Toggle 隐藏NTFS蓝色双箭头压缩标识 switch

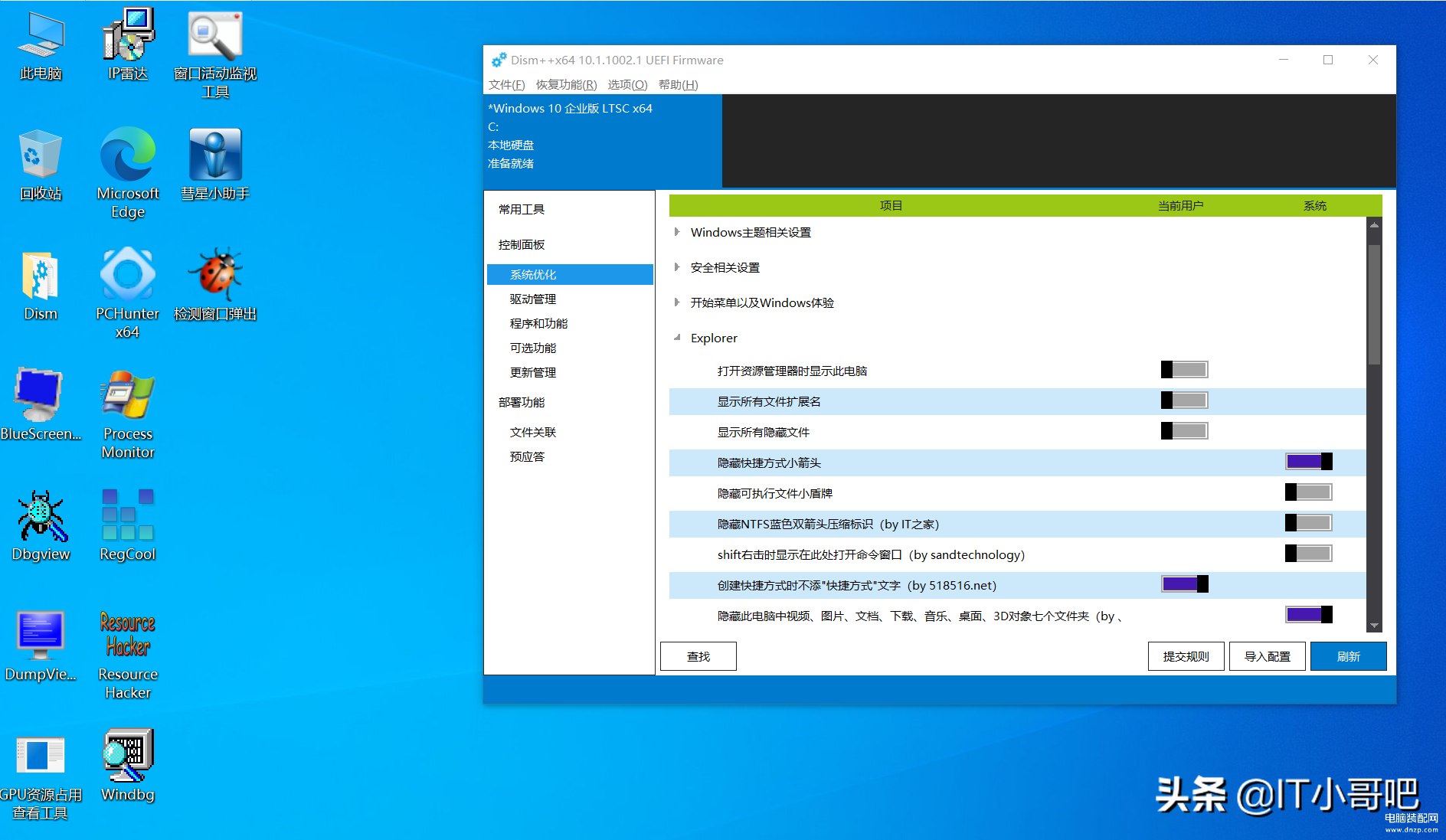pyautogui.click(x=1309, y=523)
